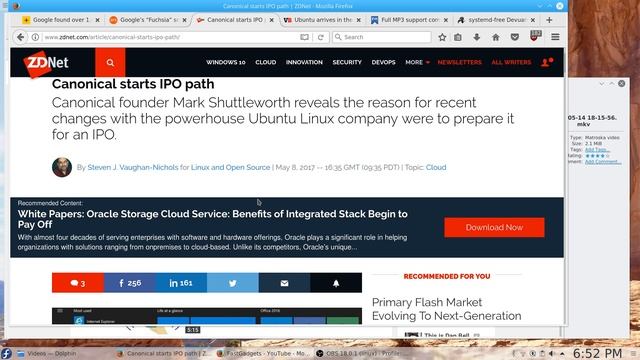Open the bookmarks library clipboard icon
This screenshot has height=360, width=640.
[458, 37]
